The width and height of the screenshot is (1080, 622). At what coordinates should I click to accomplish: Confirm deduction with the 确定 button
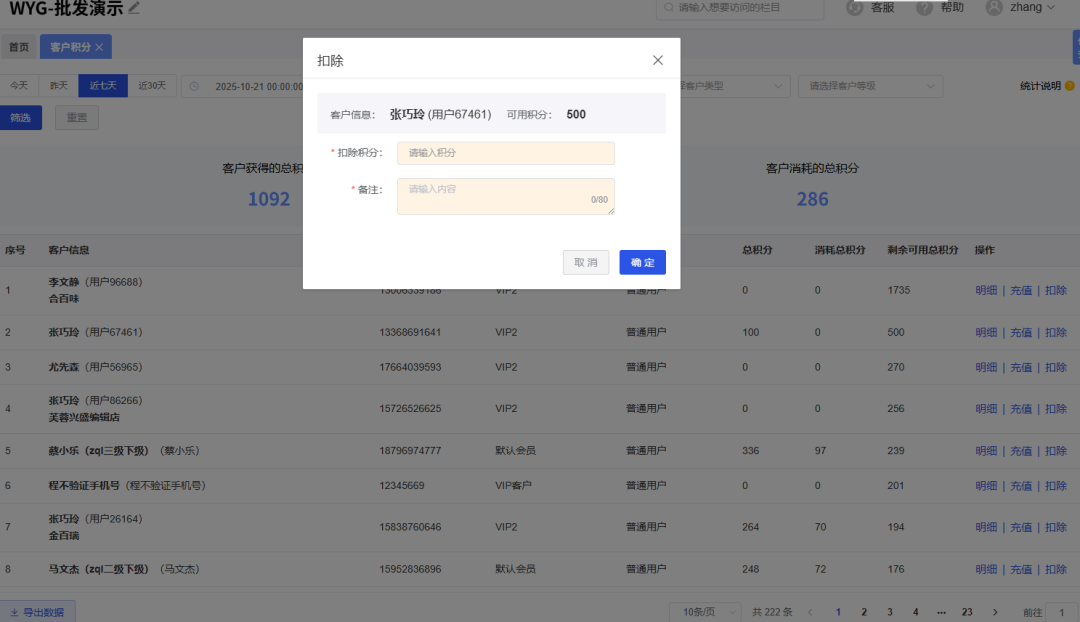642,262
